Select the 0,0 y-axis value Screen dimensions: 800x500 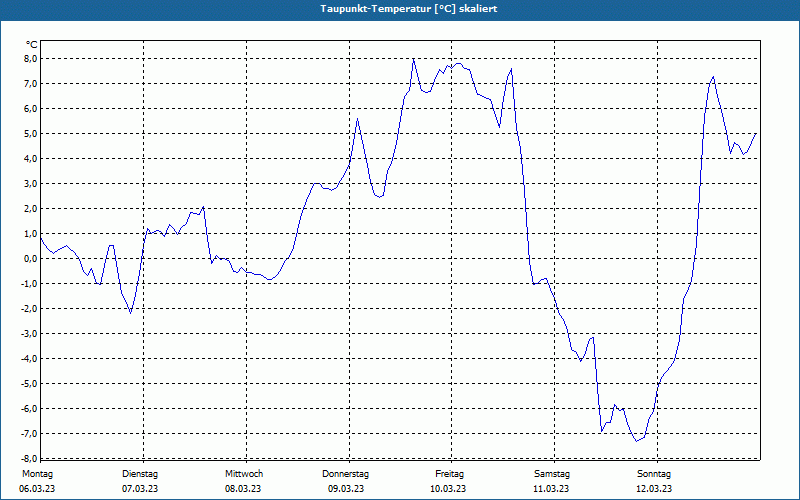(x=31, y=259)
